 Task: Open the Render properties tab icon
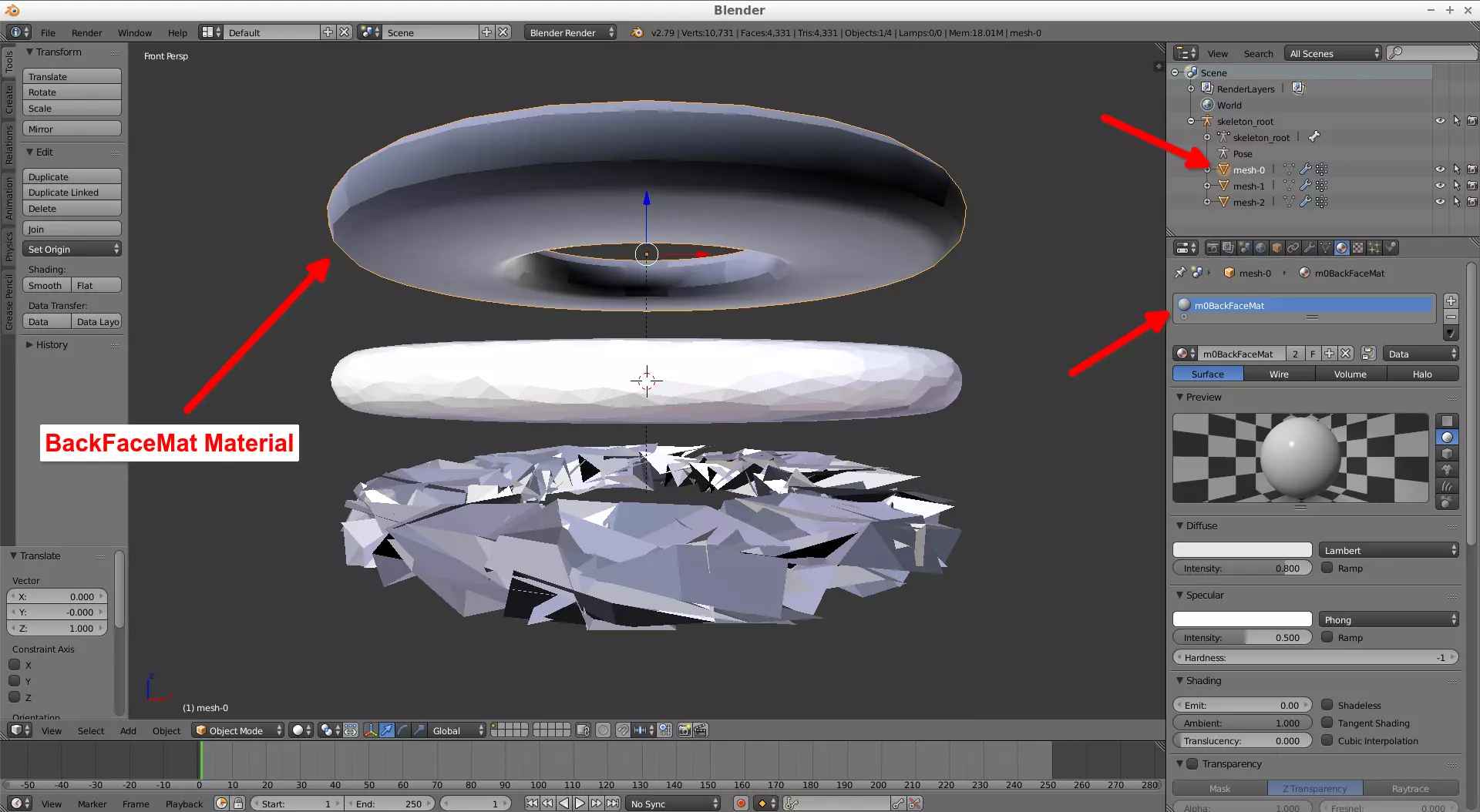click(1213, 247)
